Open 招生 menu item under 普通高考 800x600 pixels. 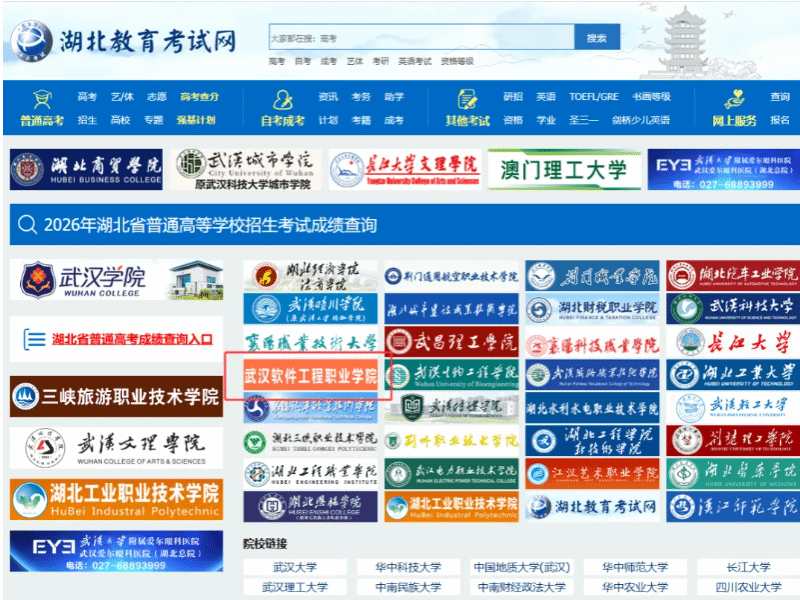(87, 120)
